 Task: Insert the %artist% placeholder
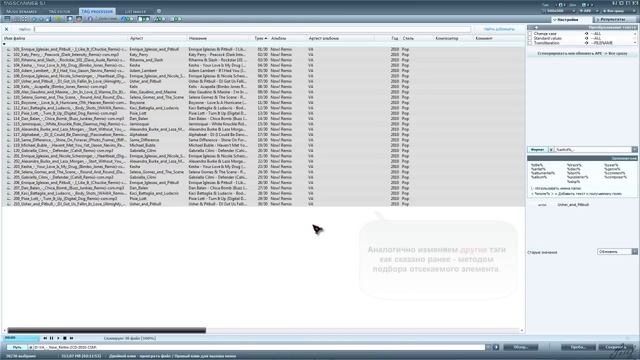(538, 169)
